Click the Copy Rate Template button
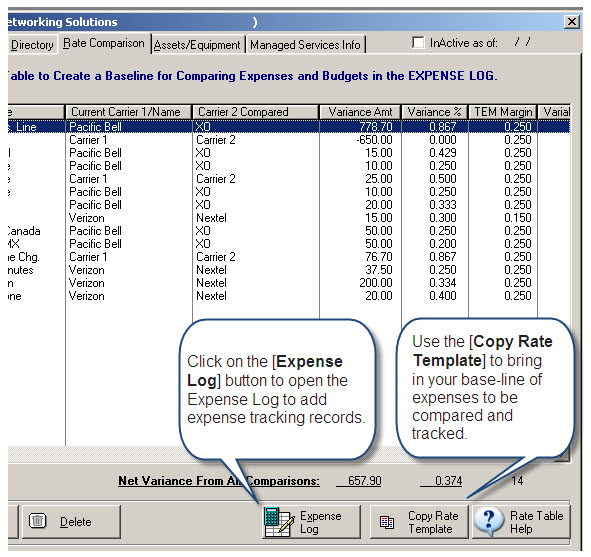 (419, 522)
